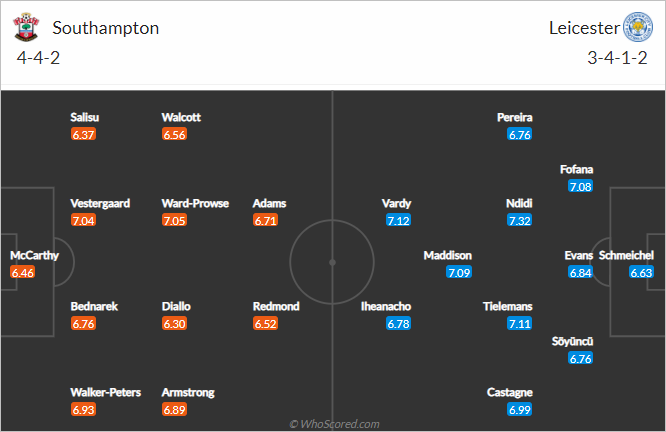
Task: Click the WhoScored.com watermark
Action: (334, 424)
